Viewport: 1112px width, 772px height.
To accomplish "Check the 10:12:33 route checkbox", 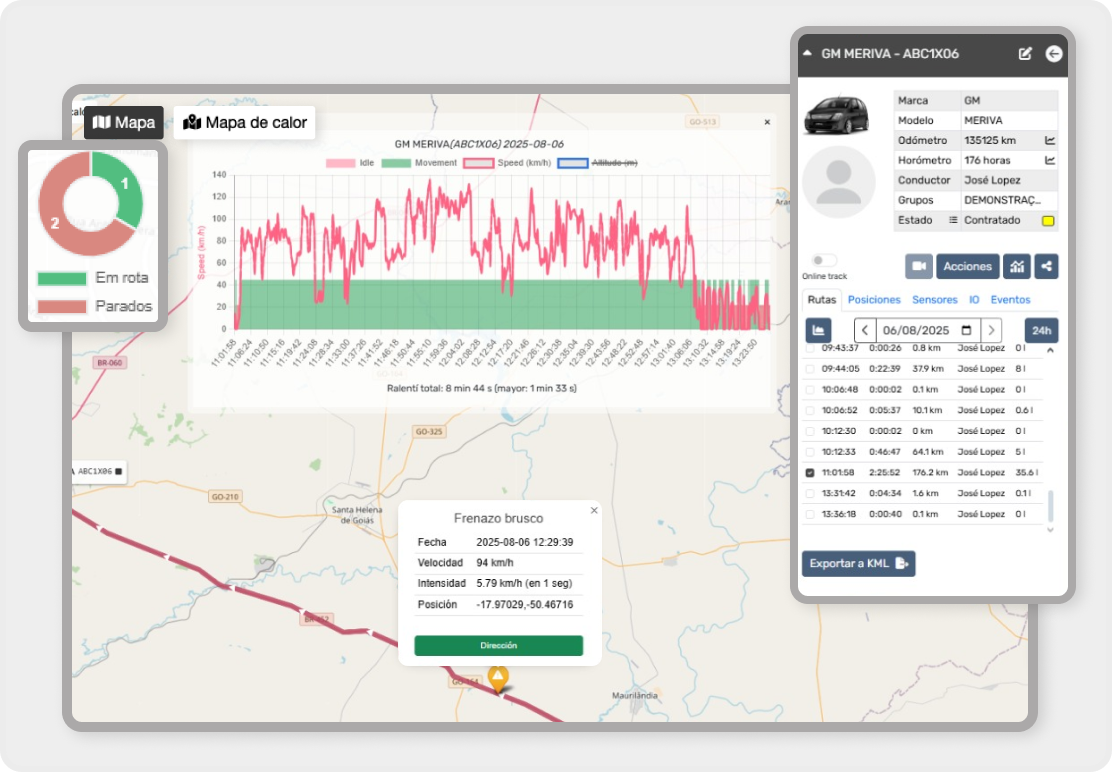I will [x=810, y=452].
